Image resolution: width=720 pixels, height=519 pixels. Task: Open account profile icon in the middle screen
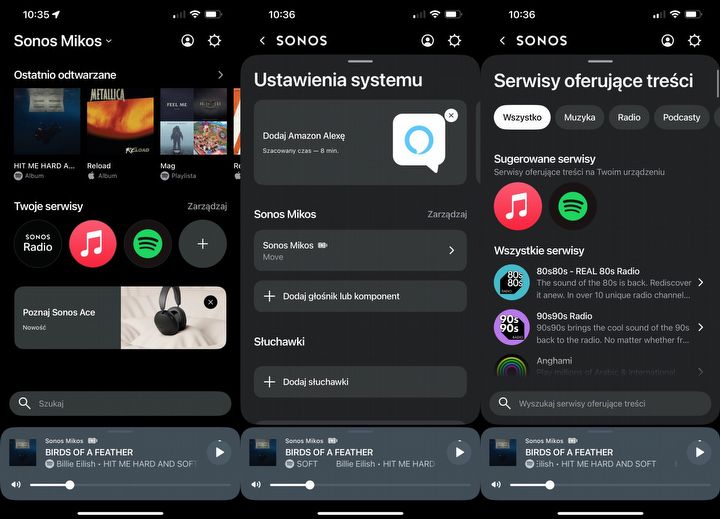pos(428,41)
